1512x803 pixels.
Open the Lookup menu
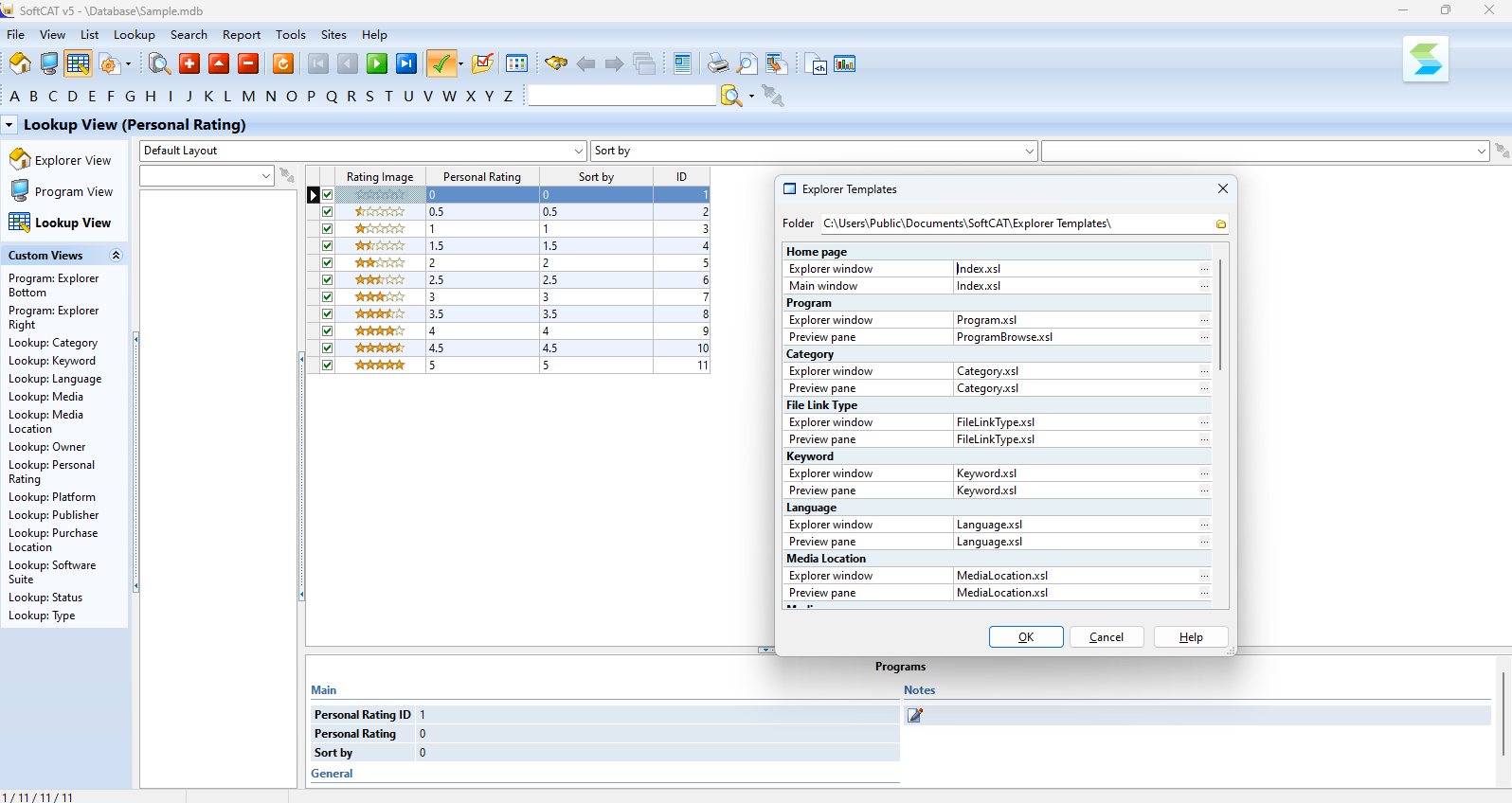(135, 35)
